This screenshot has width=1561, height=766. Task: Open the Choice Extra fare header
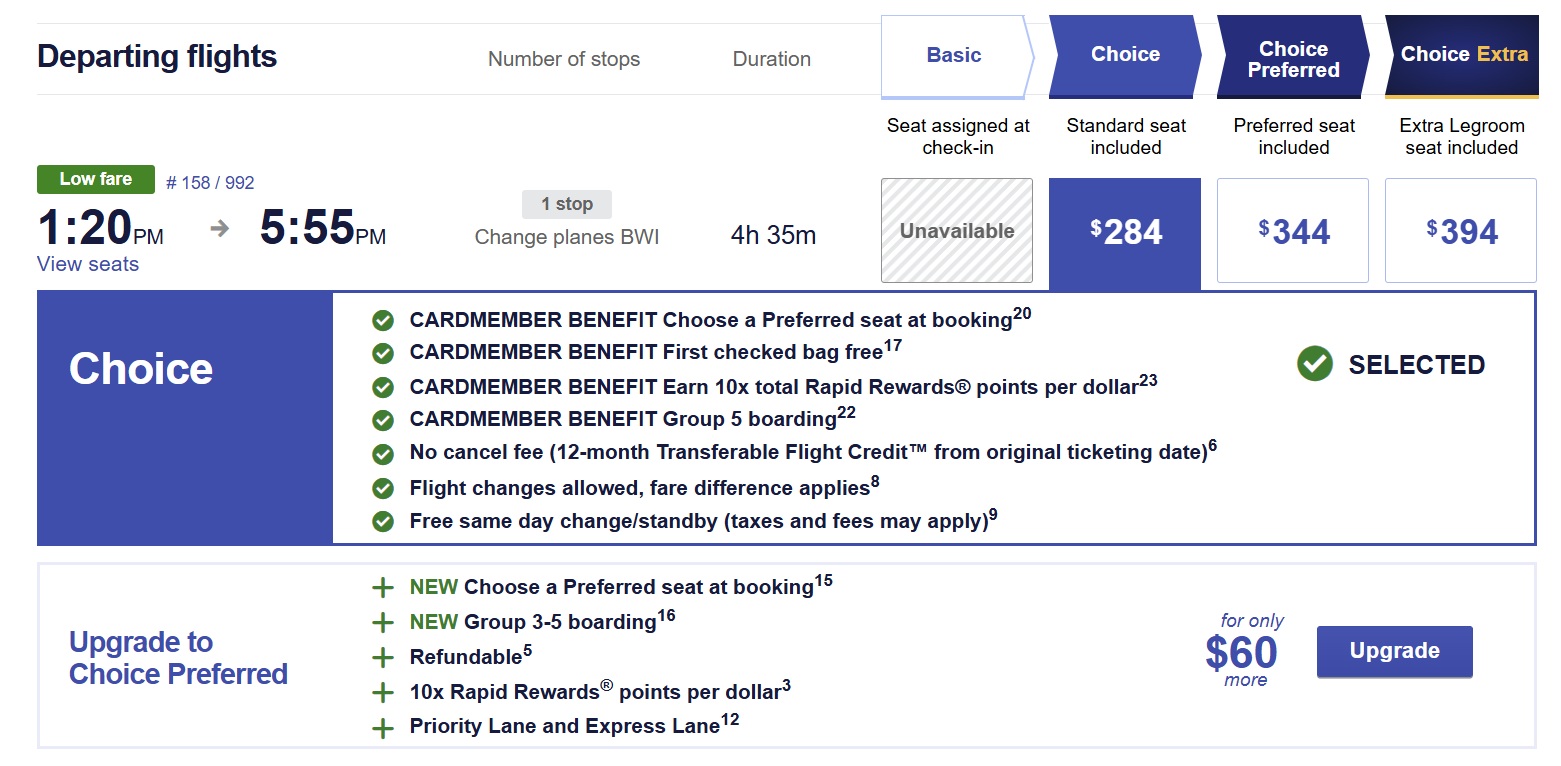(1462, 57)
